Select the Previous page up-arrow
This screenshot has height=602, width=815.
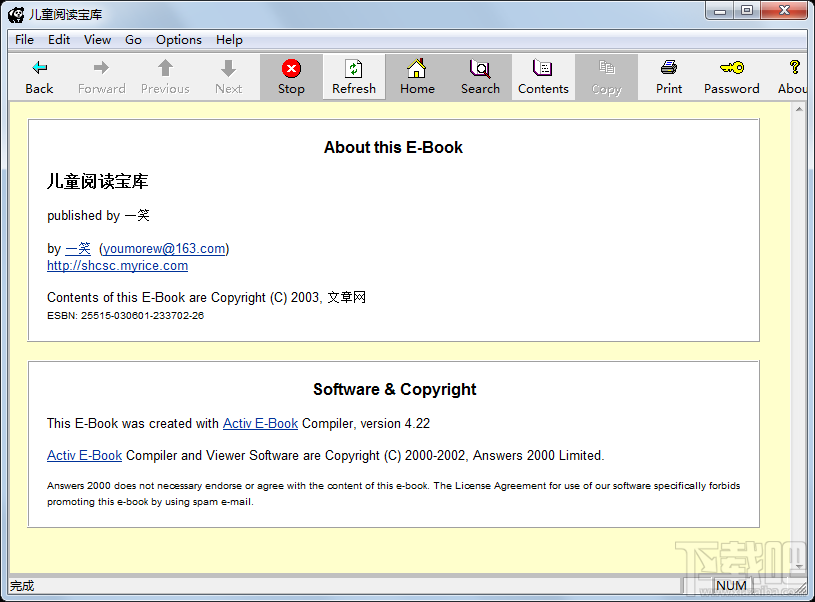coord(165,77)
